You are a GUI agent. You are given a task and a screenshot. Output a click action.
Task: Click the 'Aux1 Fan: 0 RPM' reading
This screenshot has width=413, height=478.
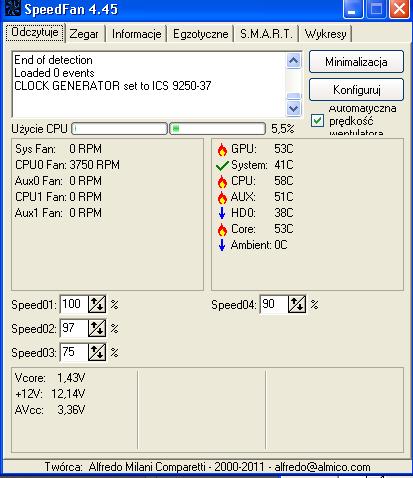[58, 213]
